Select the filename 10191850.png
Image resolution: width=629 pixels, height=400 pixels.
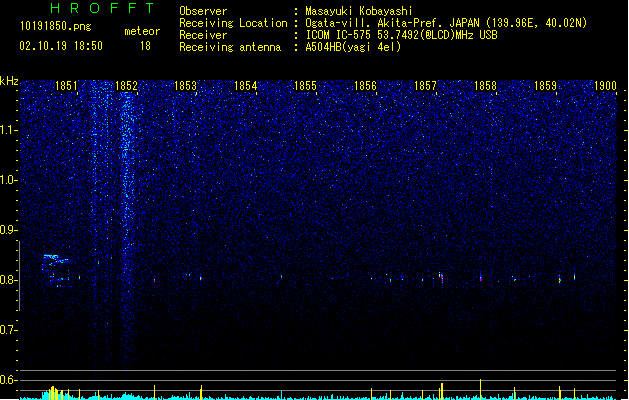pos(56,26)
